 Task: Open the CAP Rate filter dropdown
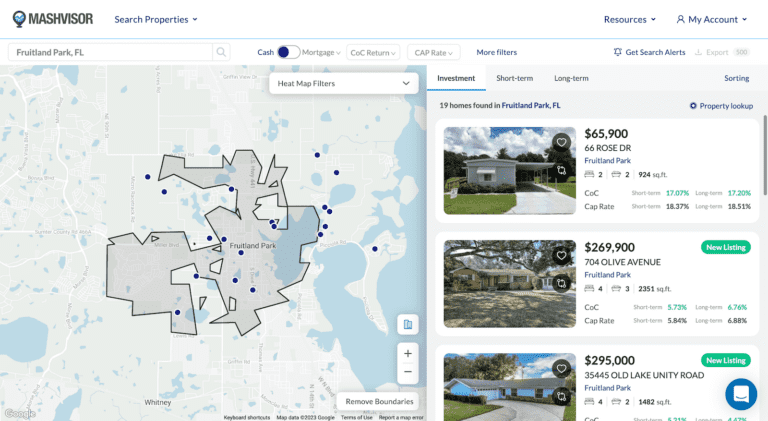pyautogui.click(x=435, y=52)
